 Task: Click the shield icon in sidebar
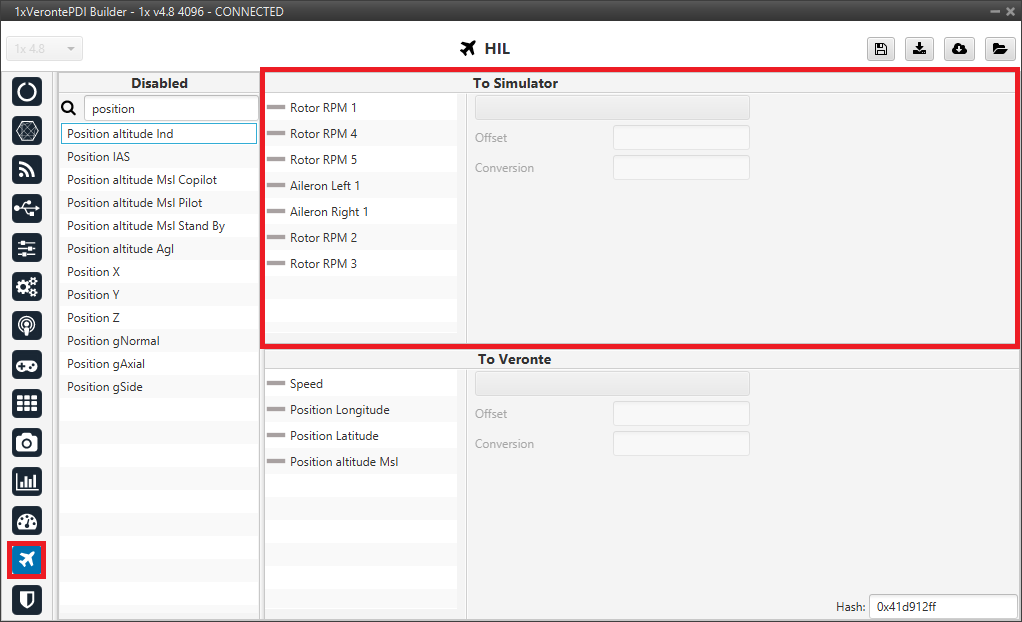click(x=27, y=599)
